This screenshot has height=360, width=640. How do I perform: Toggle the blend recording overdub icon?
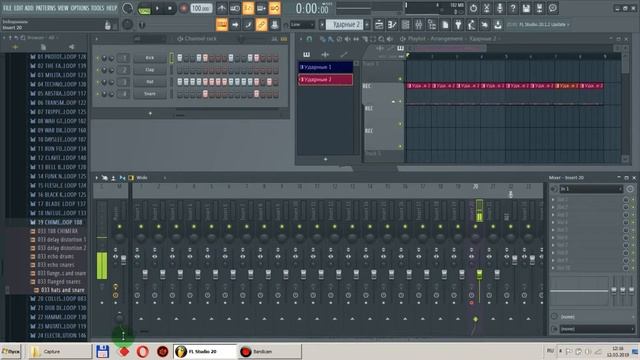[261, 8]
